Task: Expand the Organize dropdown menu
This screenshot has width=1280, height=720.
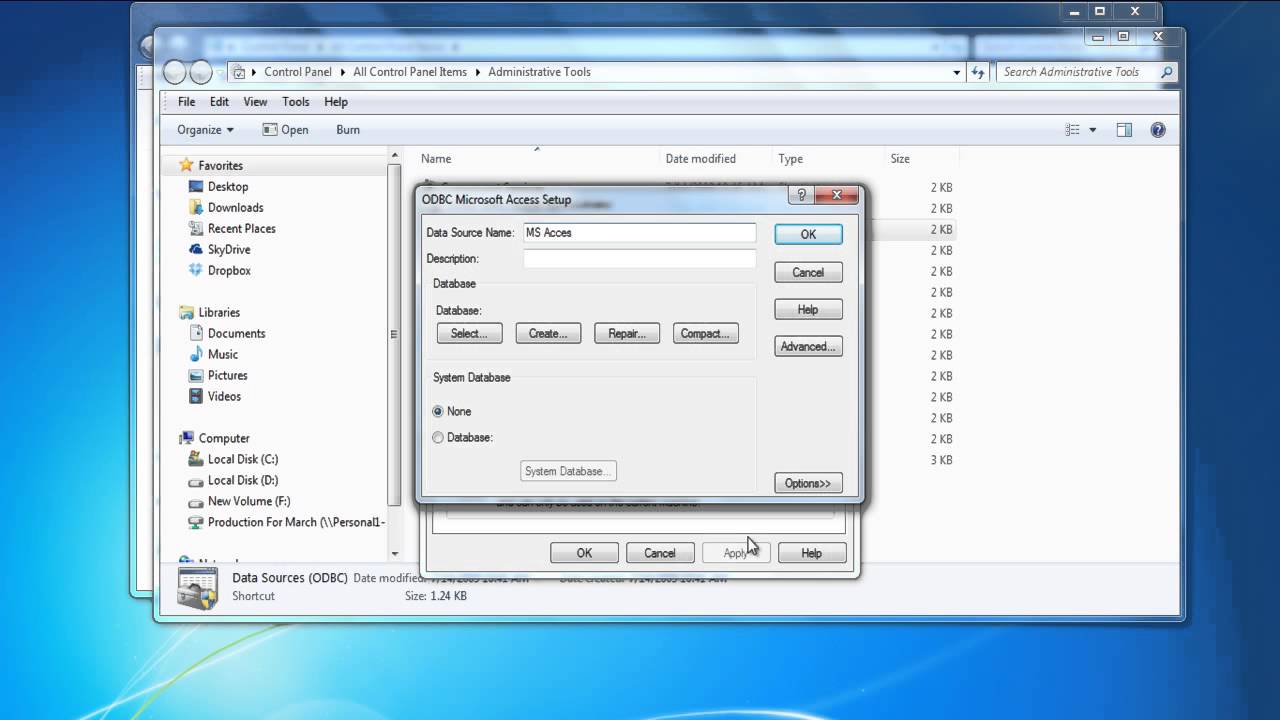Action: click(x=205, y=130)
